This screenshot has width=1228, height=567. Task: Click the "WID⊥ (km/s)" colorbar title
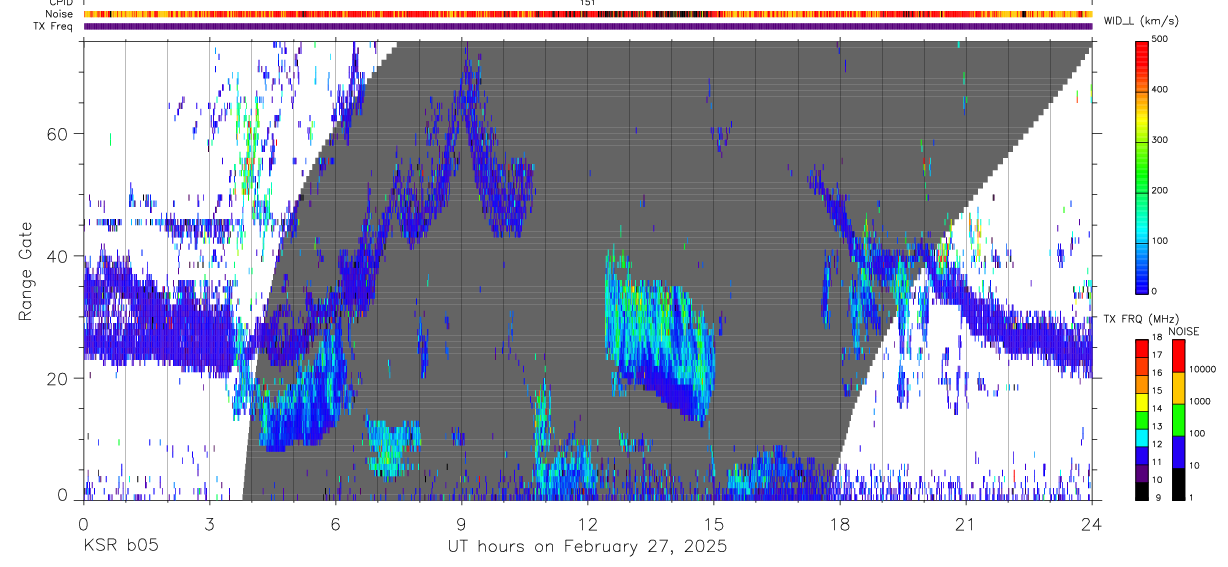[1140, 21]
